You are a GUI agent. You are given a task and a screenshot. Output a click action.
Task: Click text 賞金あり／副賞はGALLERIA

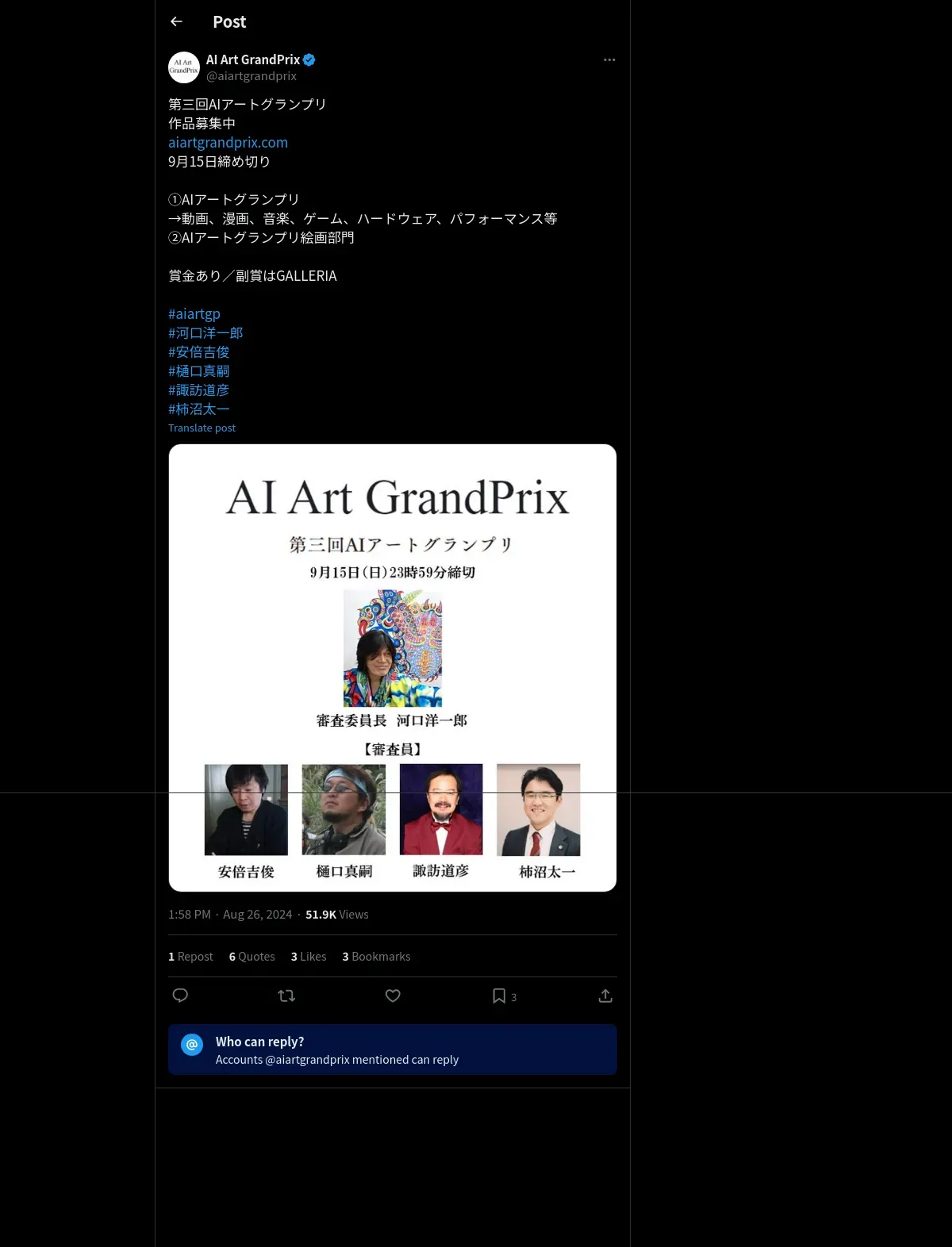[252, 276]
